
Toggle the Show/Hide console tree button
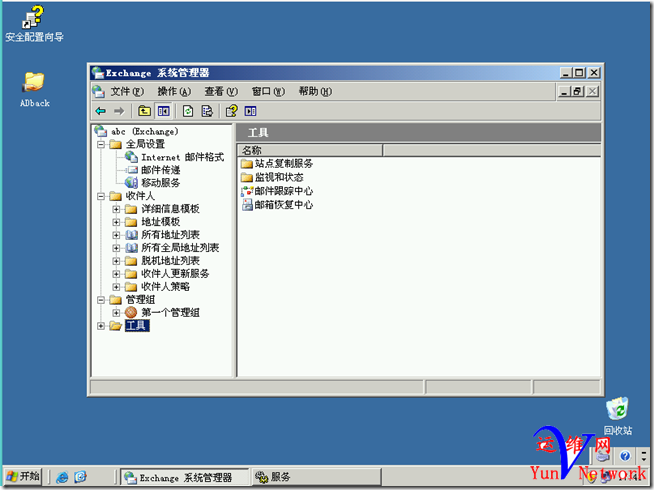(x=164, y=111)
